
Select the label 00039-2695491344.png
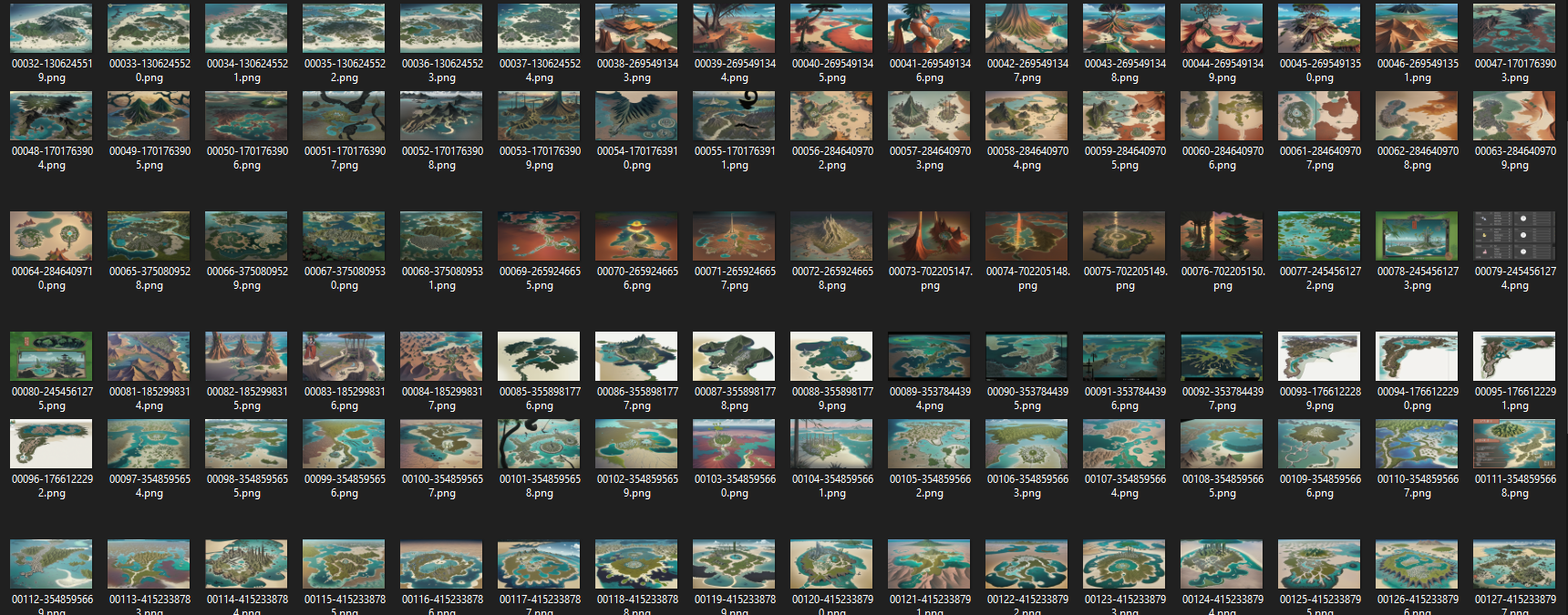pyautogui.click(x=735, y=71)
